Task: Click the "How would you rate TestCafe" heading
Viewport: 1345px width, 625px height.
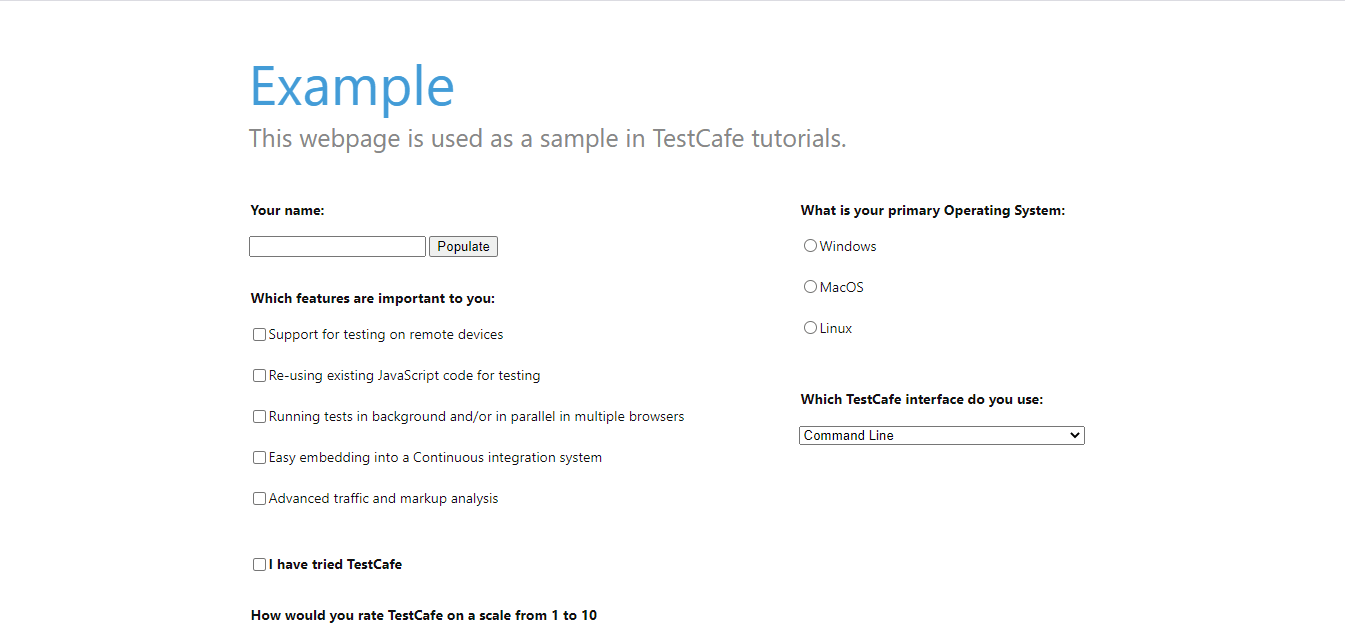Action: (423, 615)
